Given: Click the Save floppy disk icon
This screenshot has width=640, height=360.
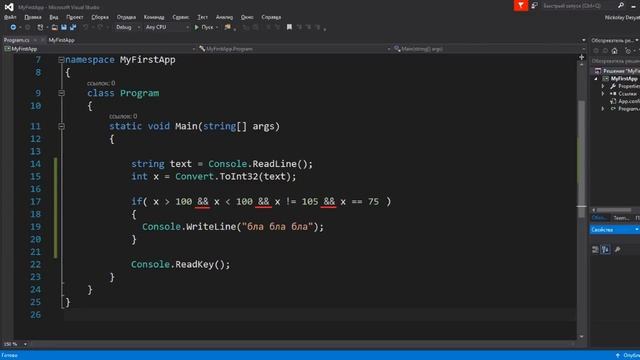Looking at the screenshot, I should point(64,27).
